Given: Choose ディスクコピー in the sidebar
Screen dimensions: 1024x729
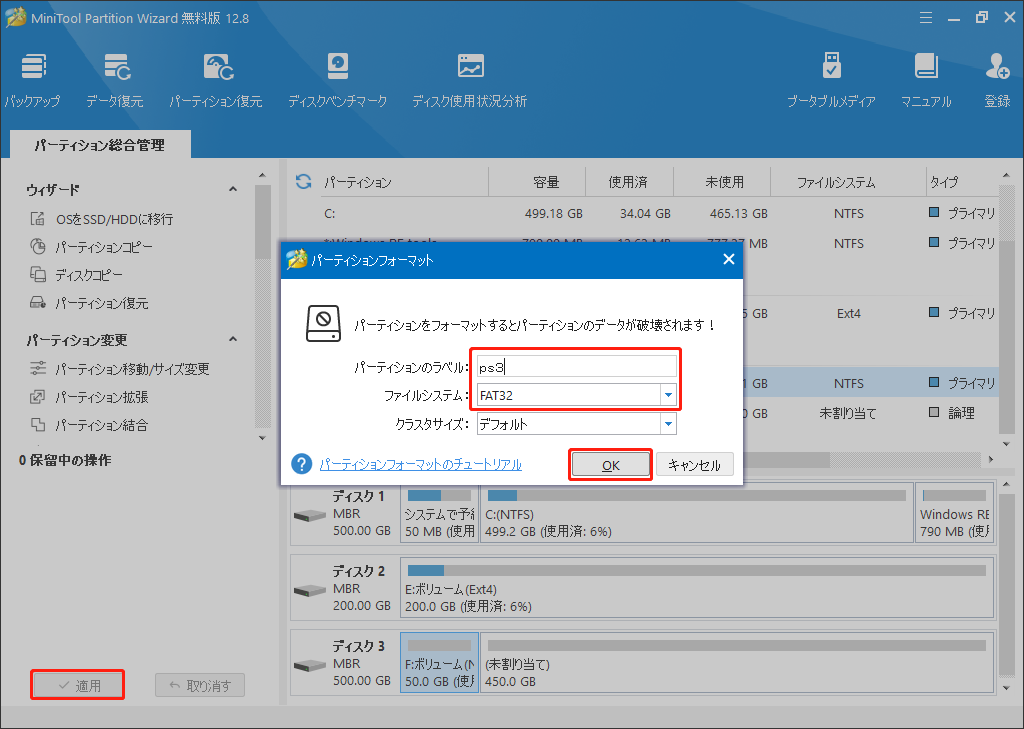Looking at the screenshot, I should point(77,275).
